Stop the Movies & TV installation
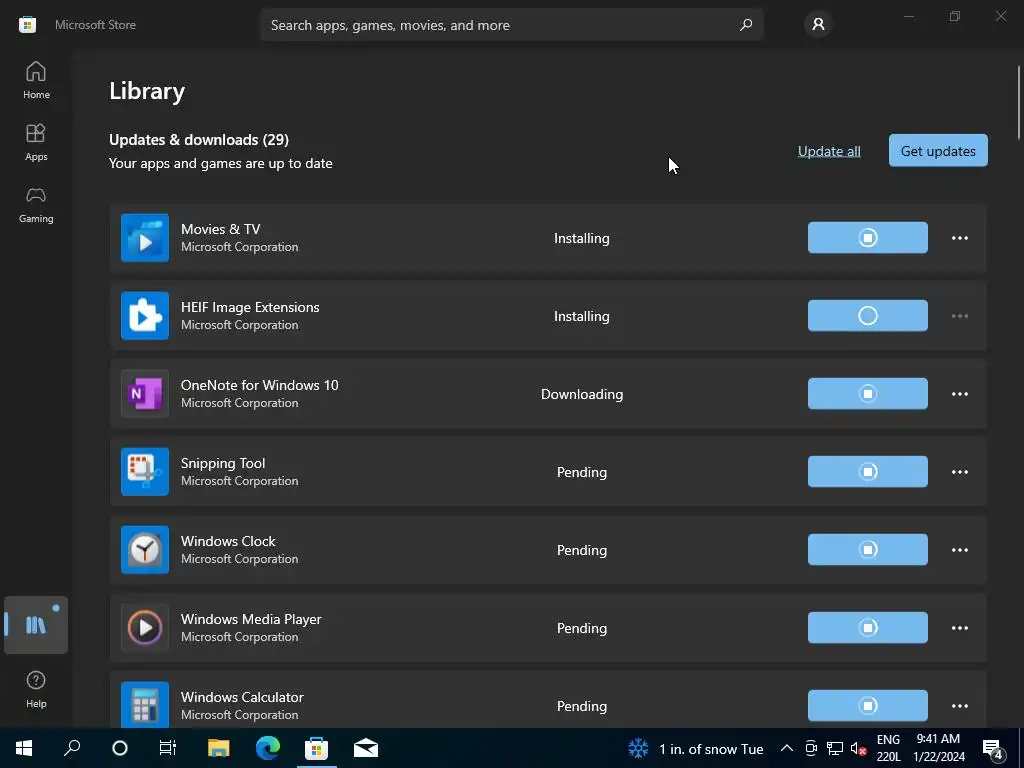 tap(867, 238)
